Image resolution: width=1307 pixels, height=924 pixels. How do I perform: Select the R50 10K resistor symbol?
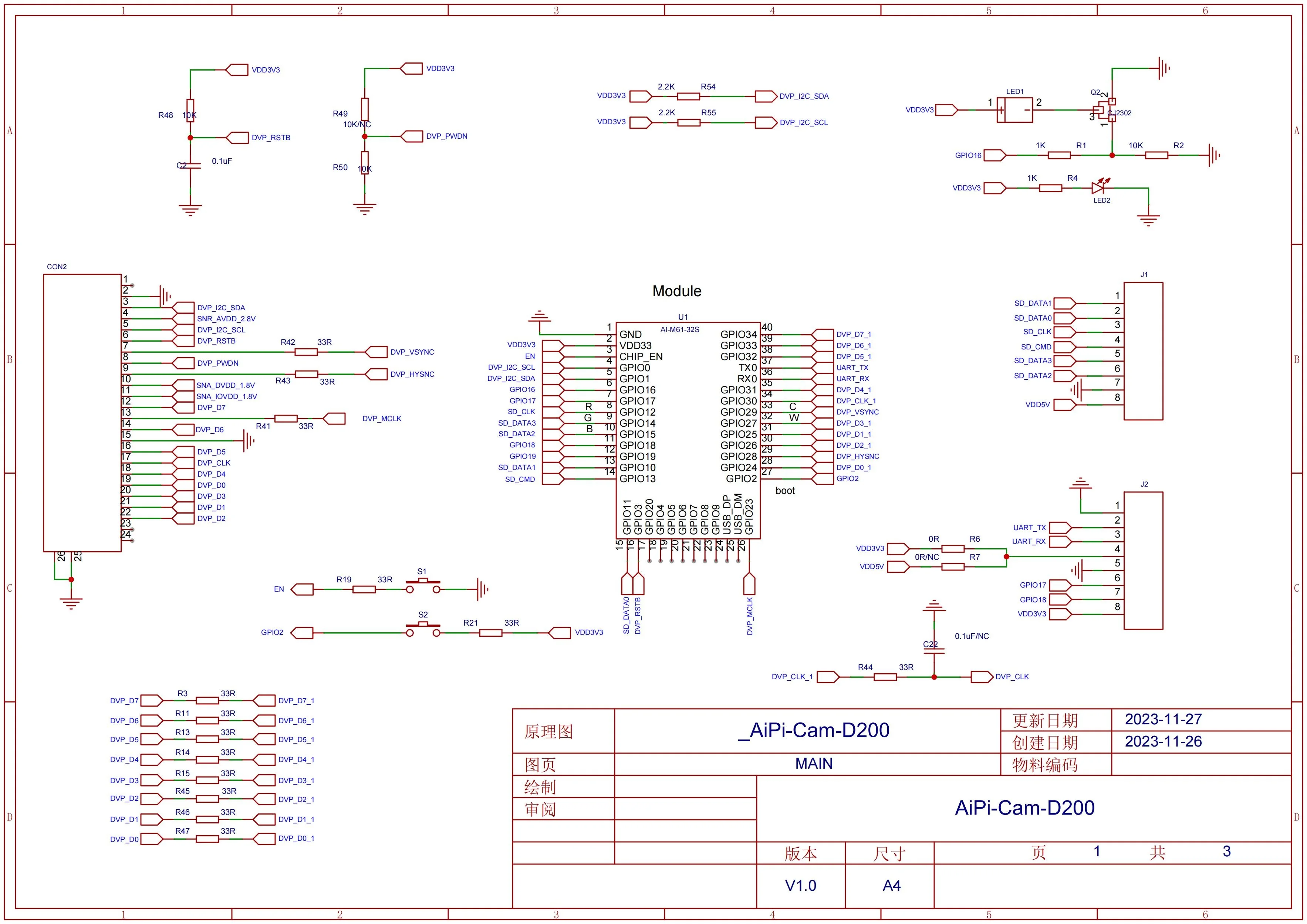coord(365,163)
